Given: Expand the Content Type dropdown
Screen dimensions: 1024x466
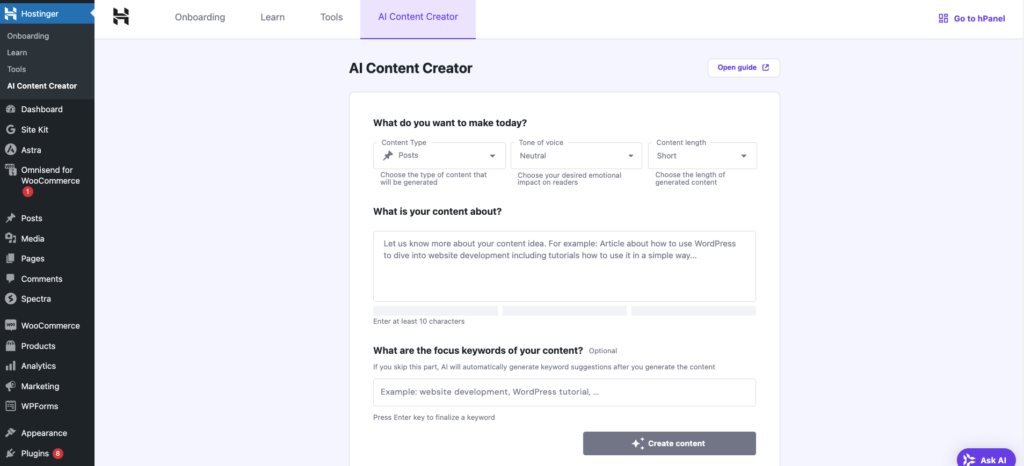Looking at the screenshot, I should [440, 156].
